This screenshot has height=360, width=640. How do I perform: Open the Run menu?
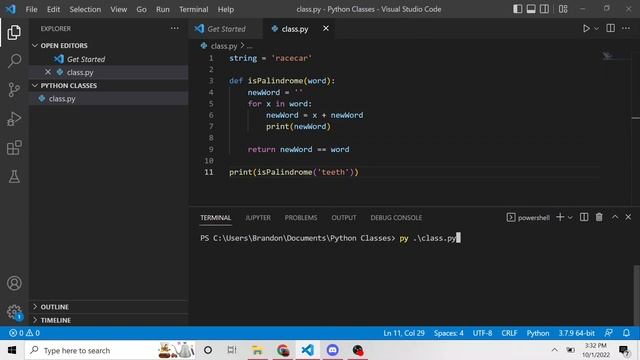pyautogui.click(x=162, y=9)
